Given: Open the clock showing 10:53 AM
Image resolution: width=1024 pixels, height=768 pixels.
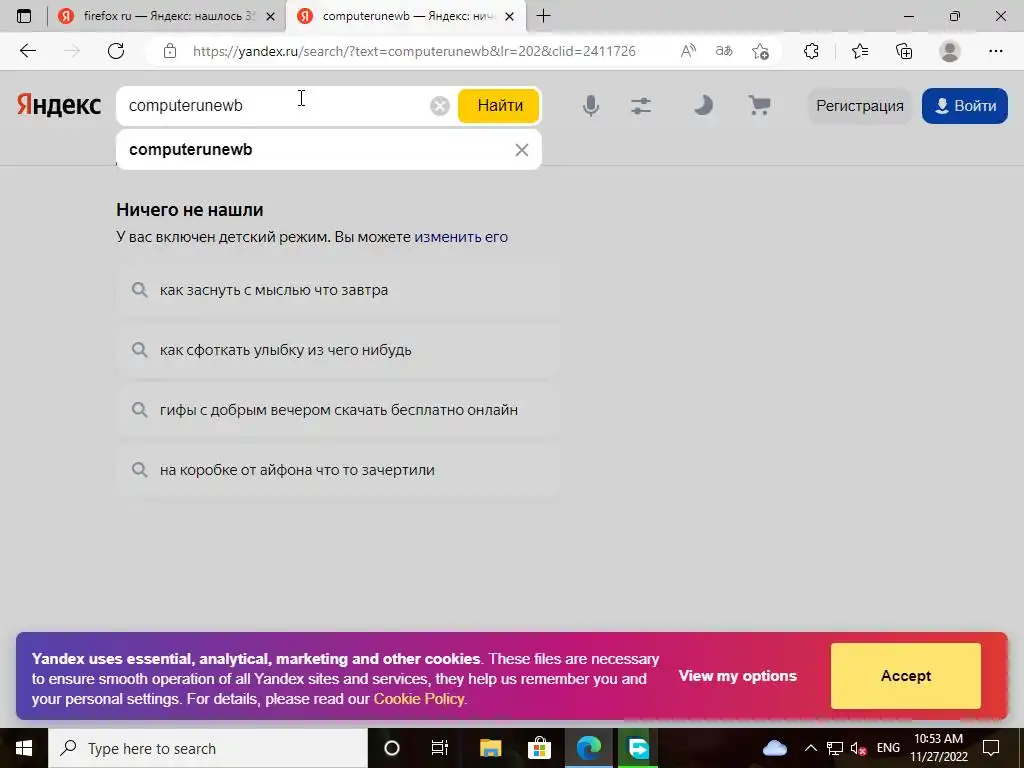Looking at the screenshot, I should coord(938,748).
